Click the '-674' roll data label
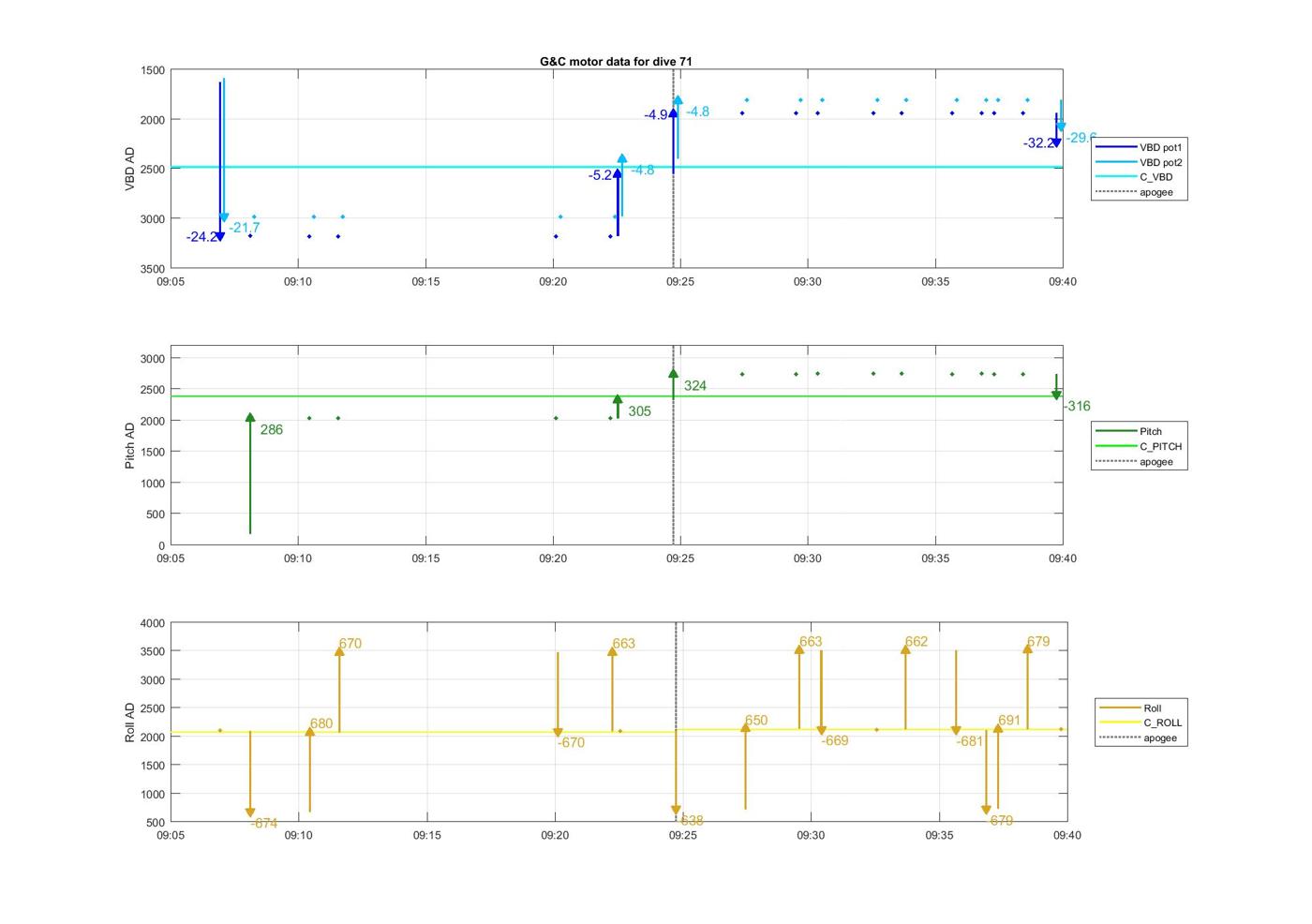 (263, 824)
